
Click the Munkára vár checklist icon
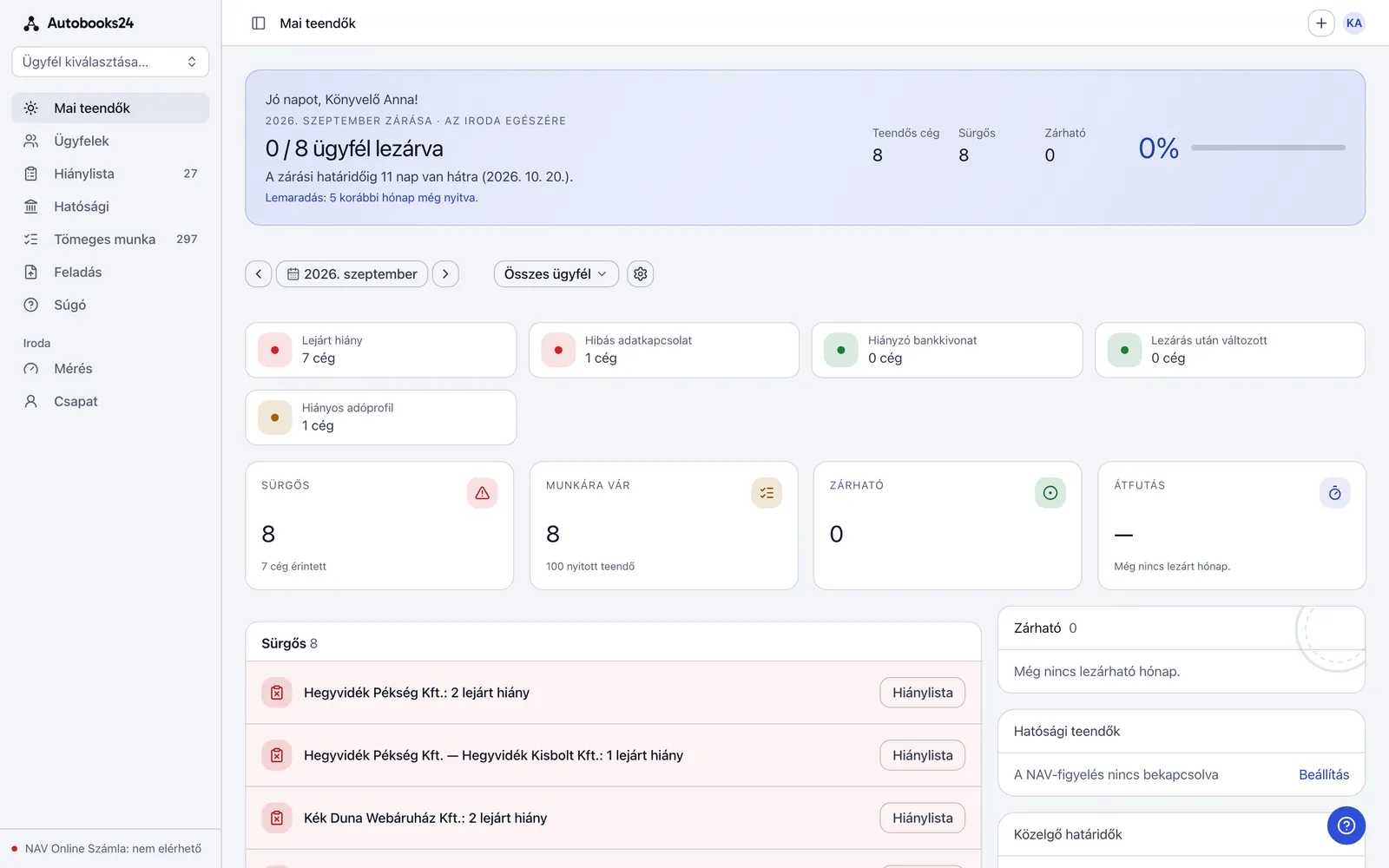(x=767, y=493)
